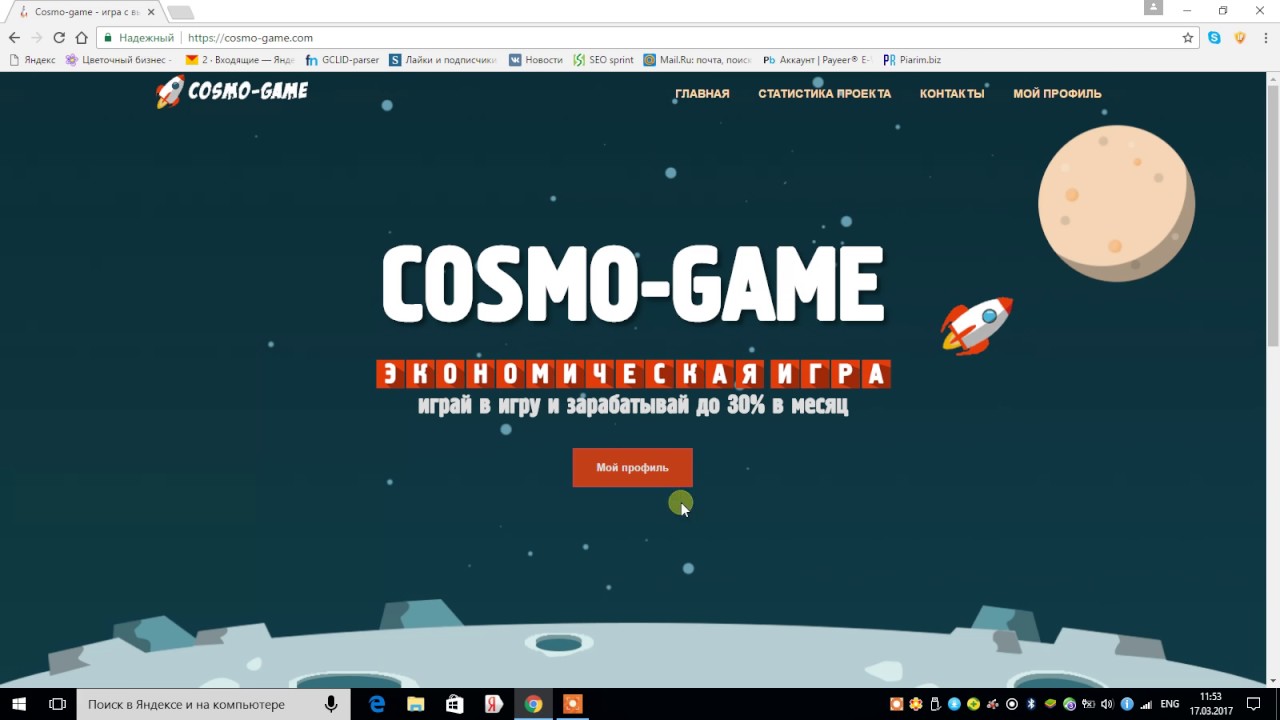Open Chrome's three-dot menu
1280x720 pixels.
(1265, 38)
